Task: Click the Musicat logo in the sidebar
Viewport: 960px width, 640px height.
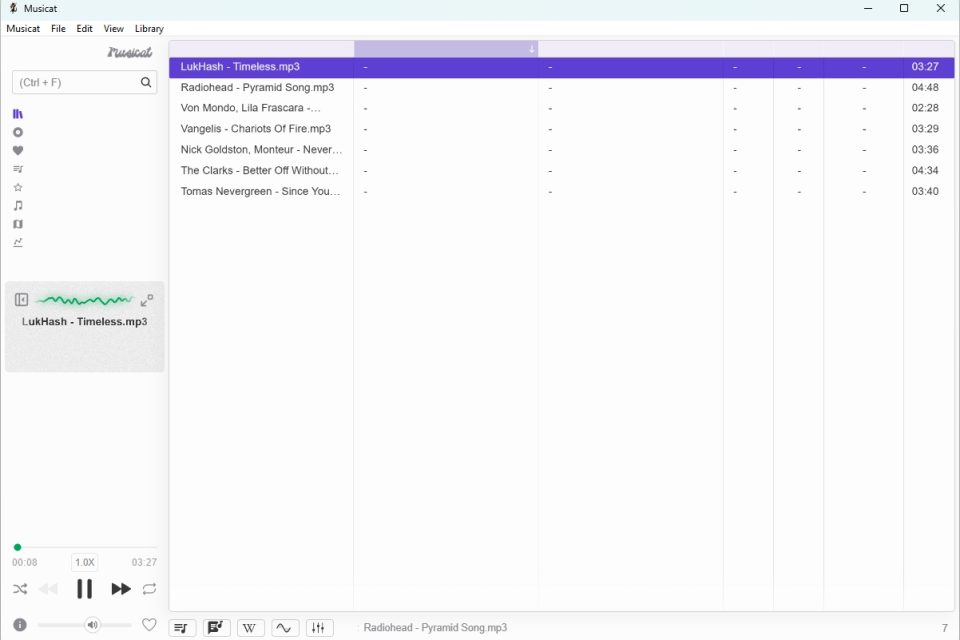Action: pyautogui.click(x=129, y=53)
